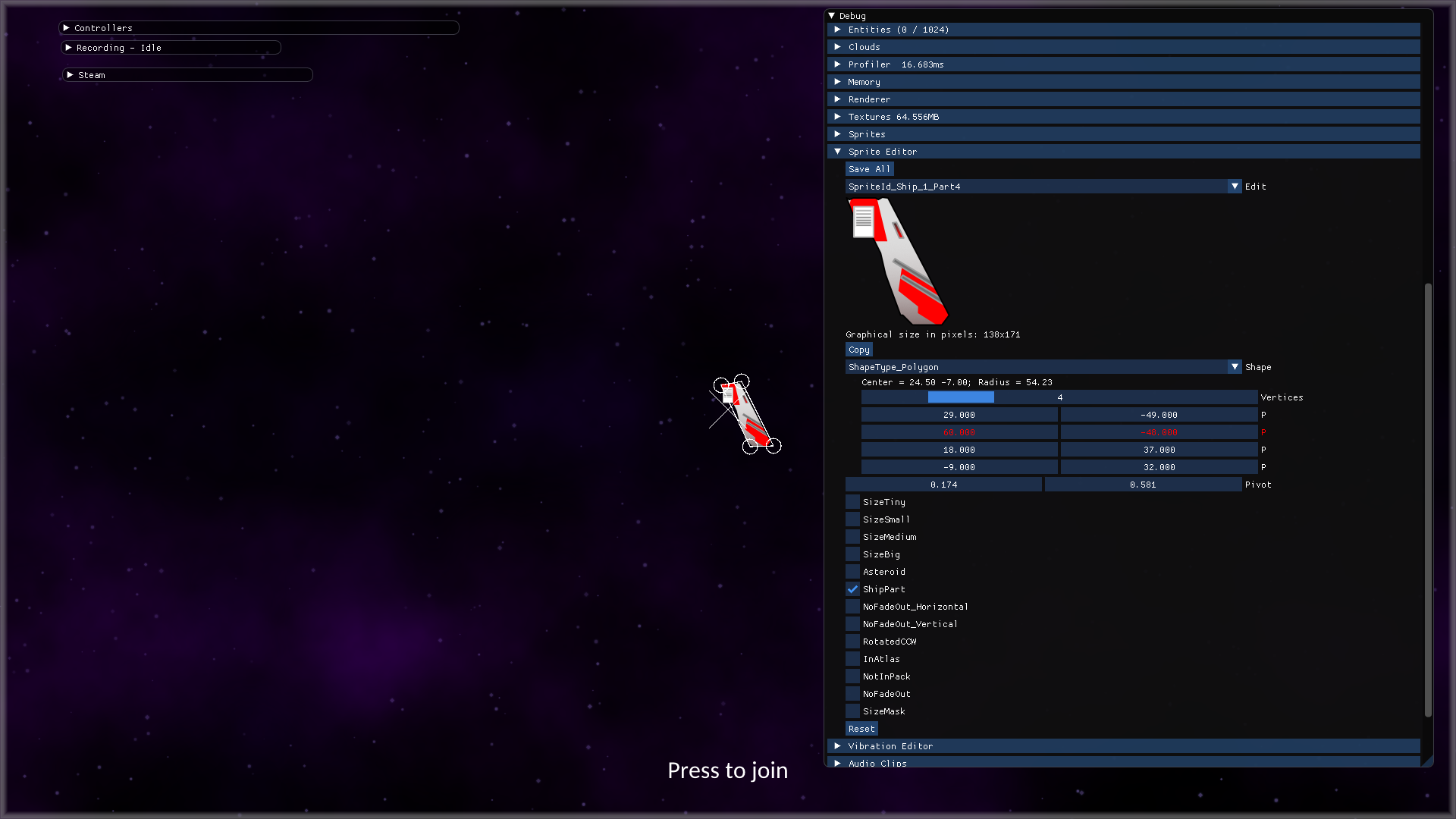
Task: Expand the Steam panel arrow
Action: click(70, 75)
